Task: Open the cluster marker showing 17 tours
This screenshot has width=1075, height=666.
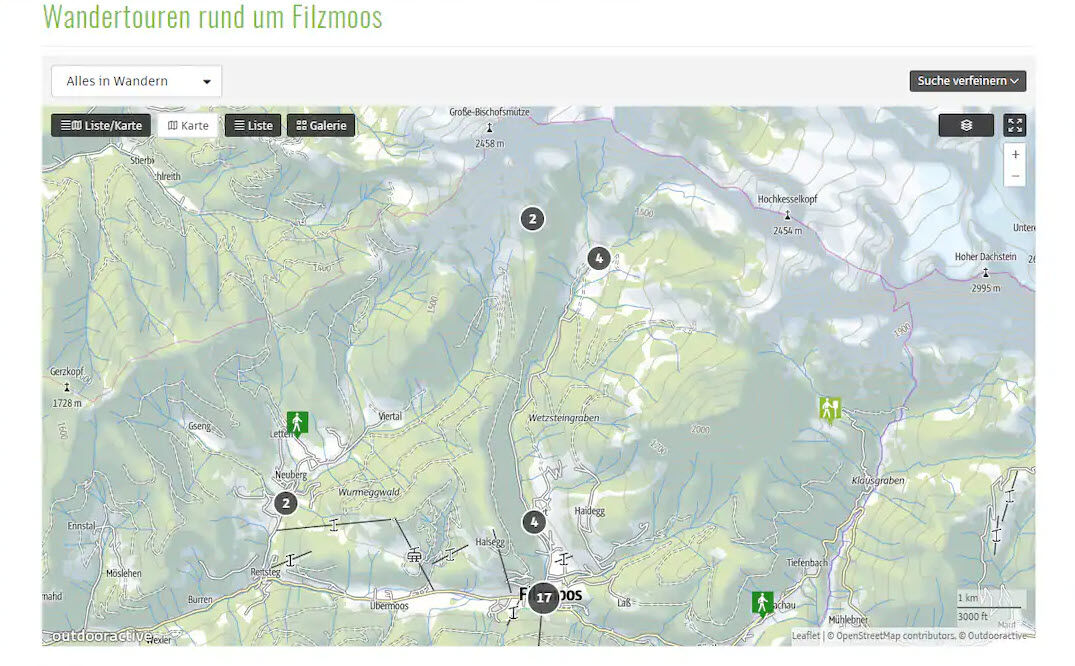Action: 543,598
